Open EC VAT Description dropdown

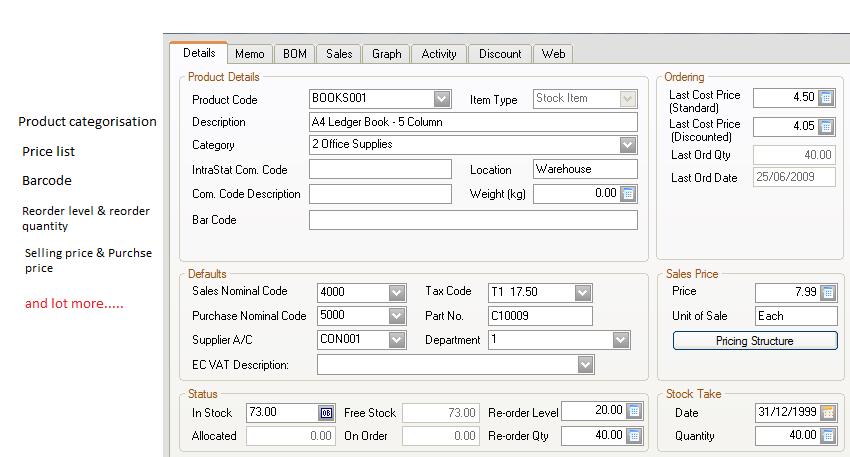tap(585, 365)
